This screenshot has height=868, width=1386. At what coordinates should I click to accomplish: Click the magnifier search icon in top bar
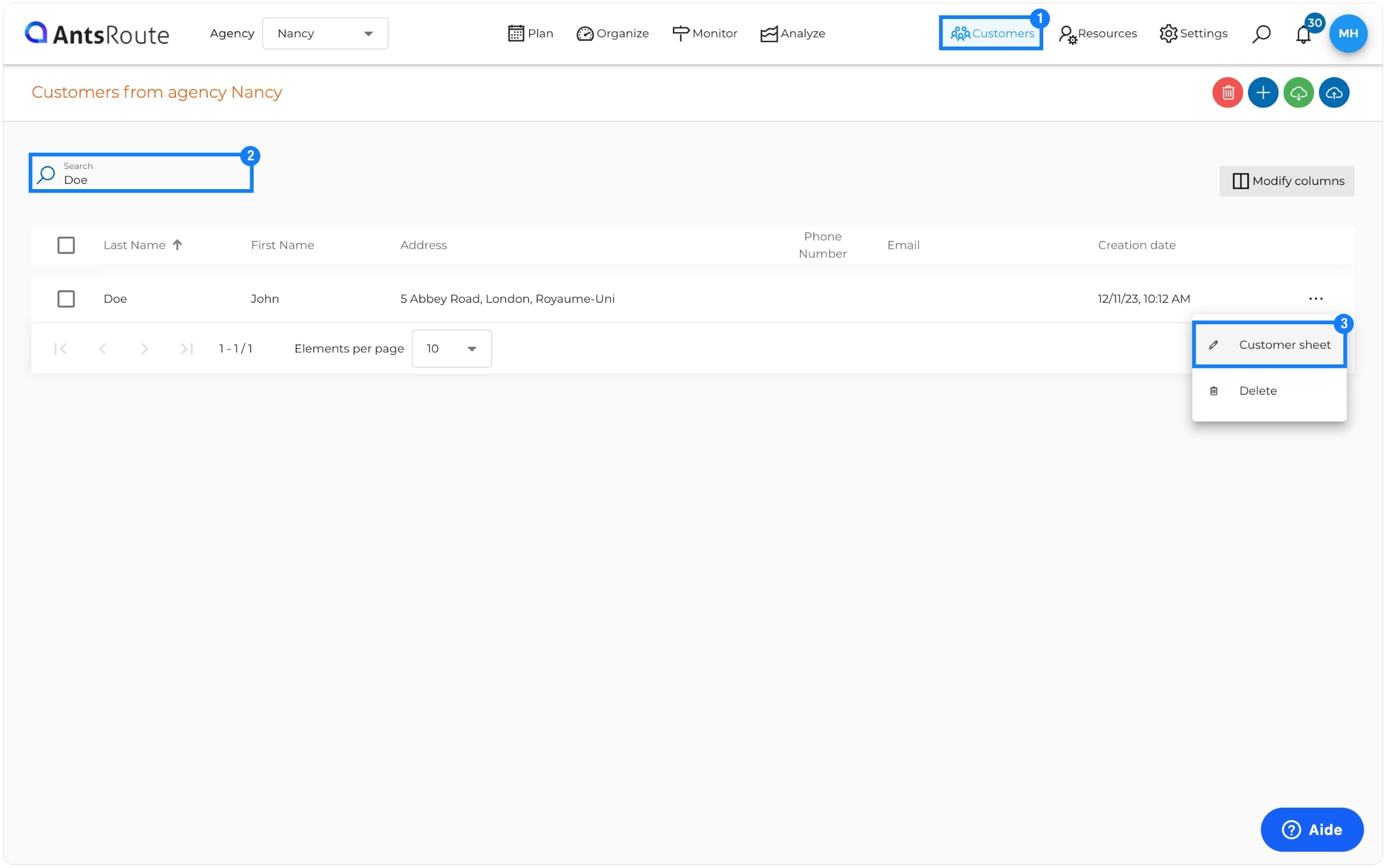coord(1261,34)
